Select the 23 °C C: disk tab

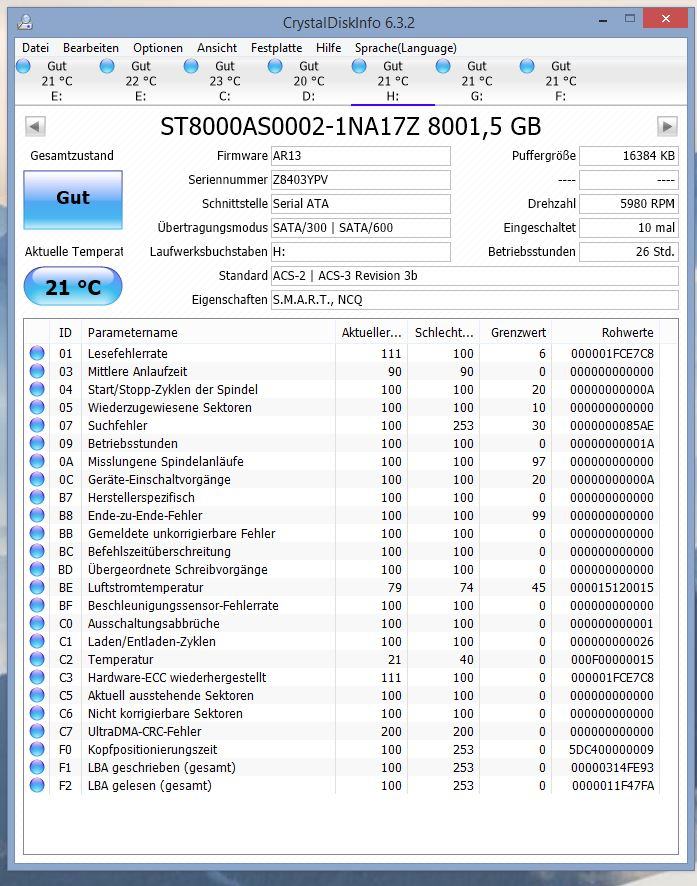point(224,81)
